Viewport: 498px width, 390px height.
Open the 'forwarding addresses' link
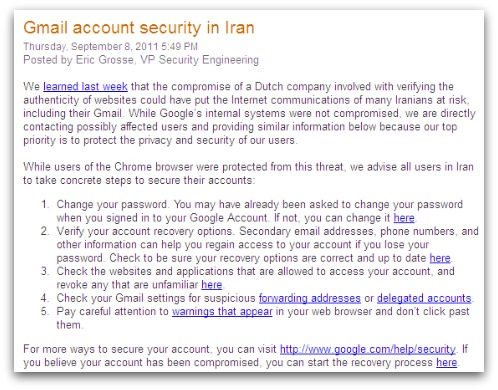pyautogui.click(x=310, y=298)
